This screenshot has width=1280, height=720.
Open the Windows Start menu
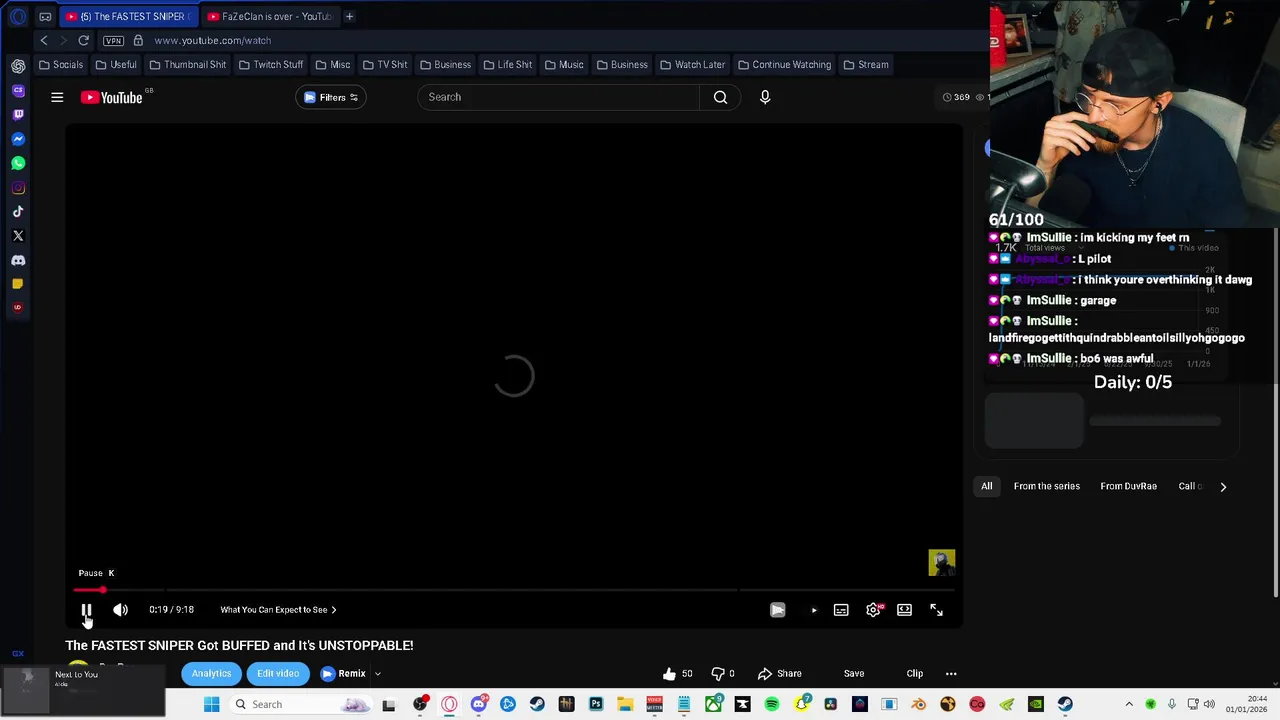click(211, 705)
